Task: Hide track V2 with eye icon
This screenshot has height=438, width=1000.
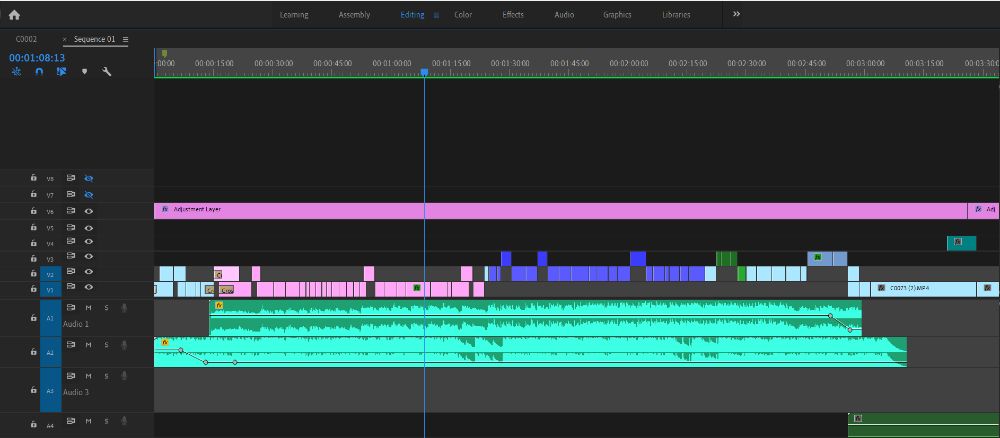Action: click(x=89, y=272)
